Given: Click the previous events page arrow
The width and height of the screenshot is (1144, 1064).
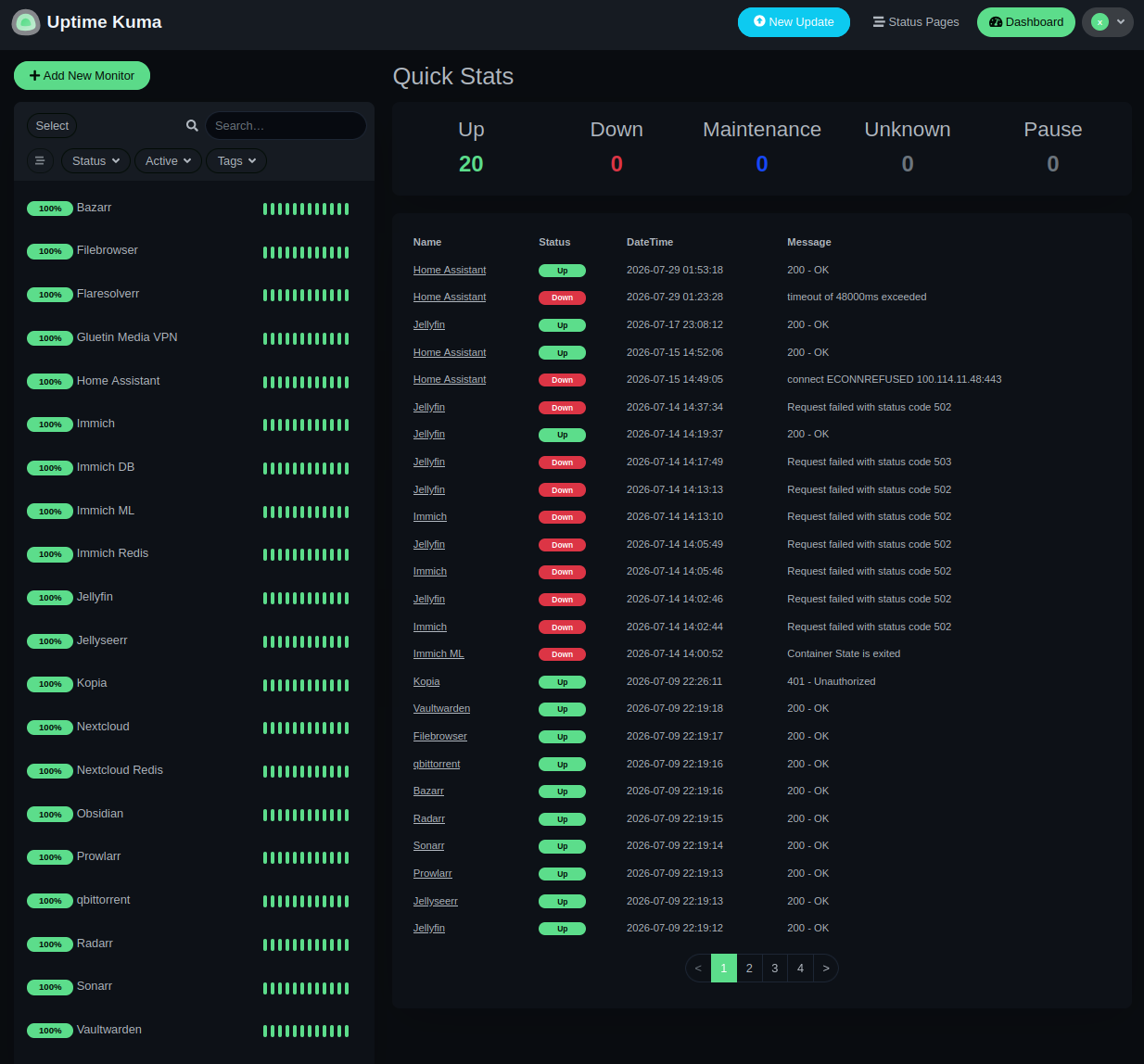Looking at the screenshot, I should coord(698,968).
